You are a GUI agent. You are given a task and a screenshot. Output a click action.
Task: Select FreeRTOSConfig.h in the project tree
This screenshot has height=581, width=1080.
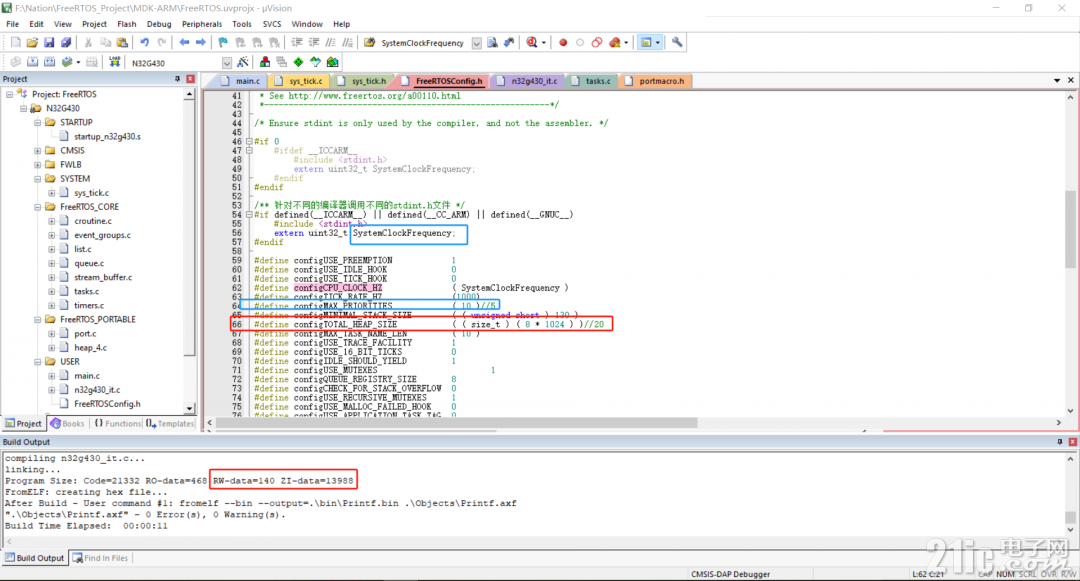click(x=107, y=404)
